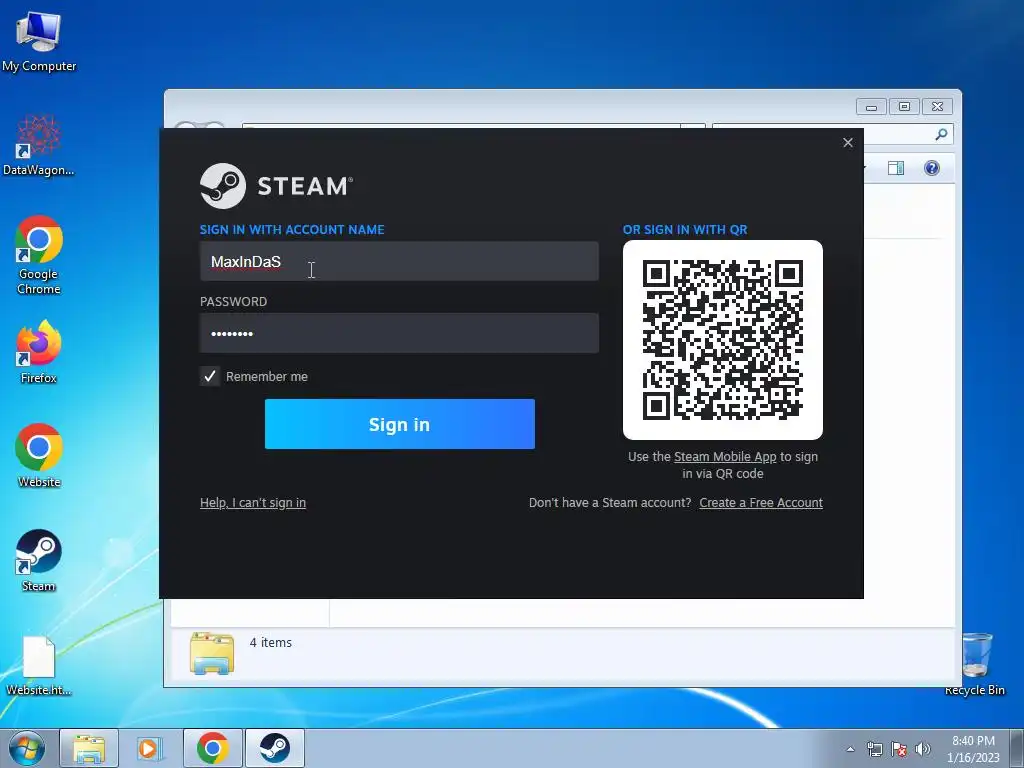
Task: Click the QR code image
Action: click(x=723, y=340)
